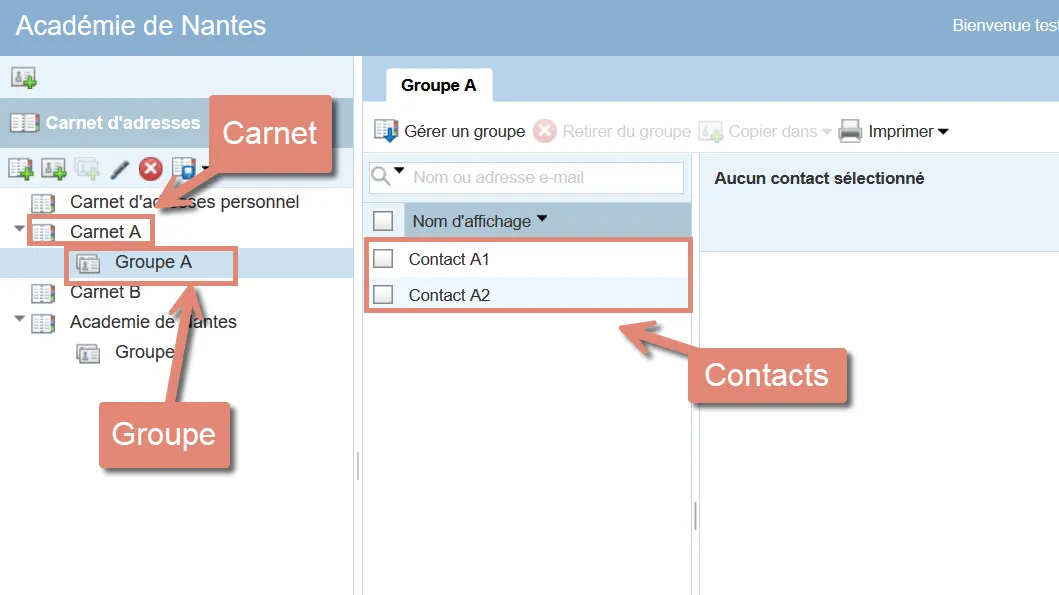Click the Gérer un groupe button

(x=450, y=131)
